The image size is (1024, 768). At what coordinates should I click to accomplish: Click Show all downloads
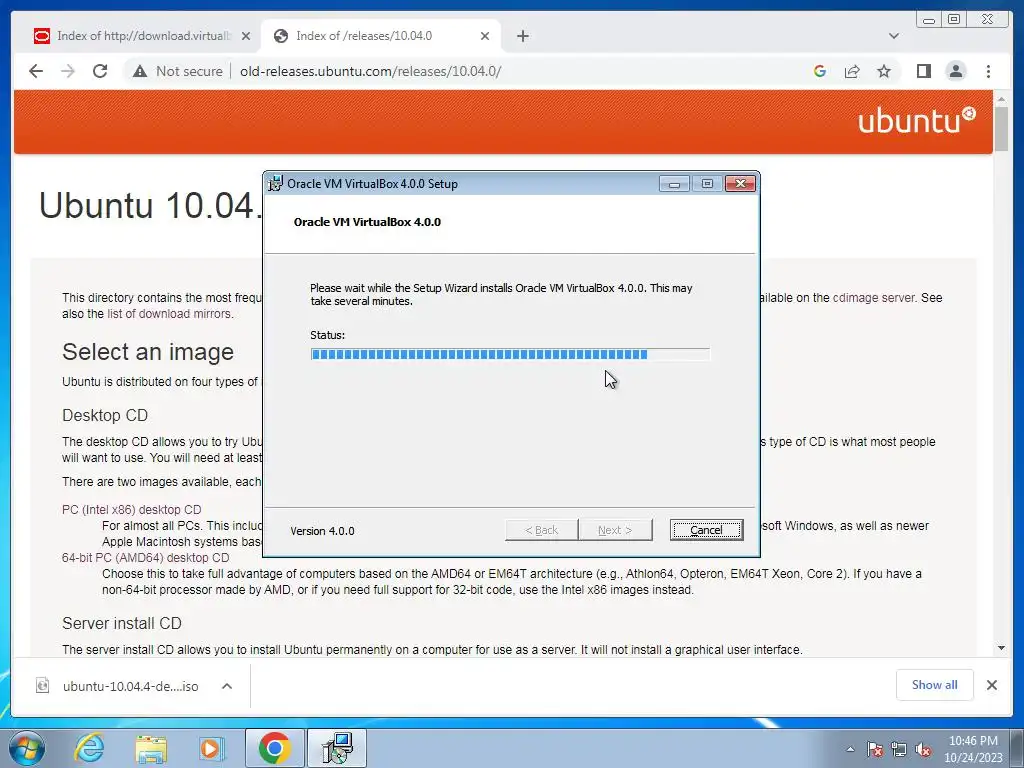[x=935, y=684]
